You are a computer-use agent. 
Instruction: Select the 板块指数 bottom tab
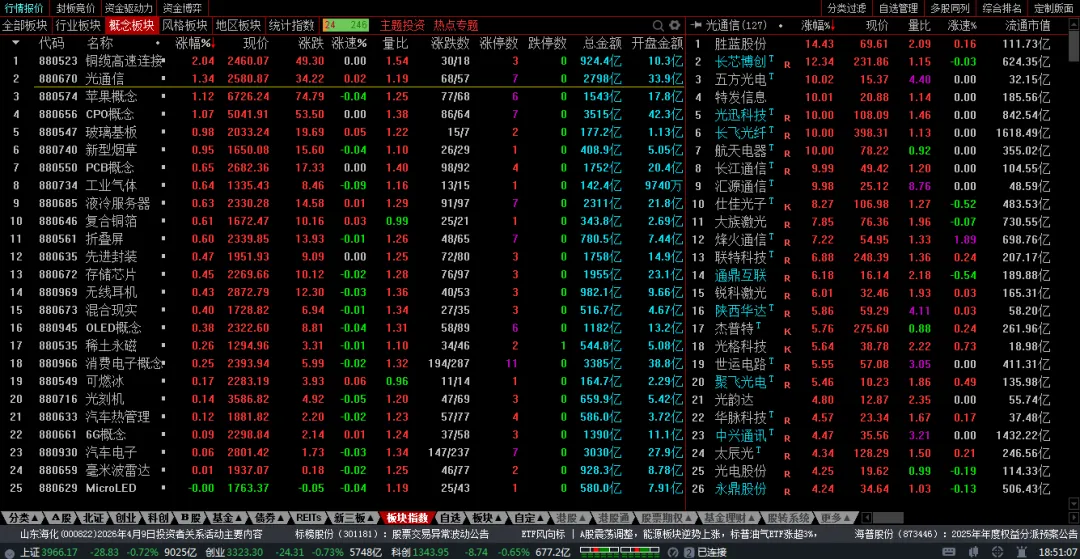click(406, 518)
